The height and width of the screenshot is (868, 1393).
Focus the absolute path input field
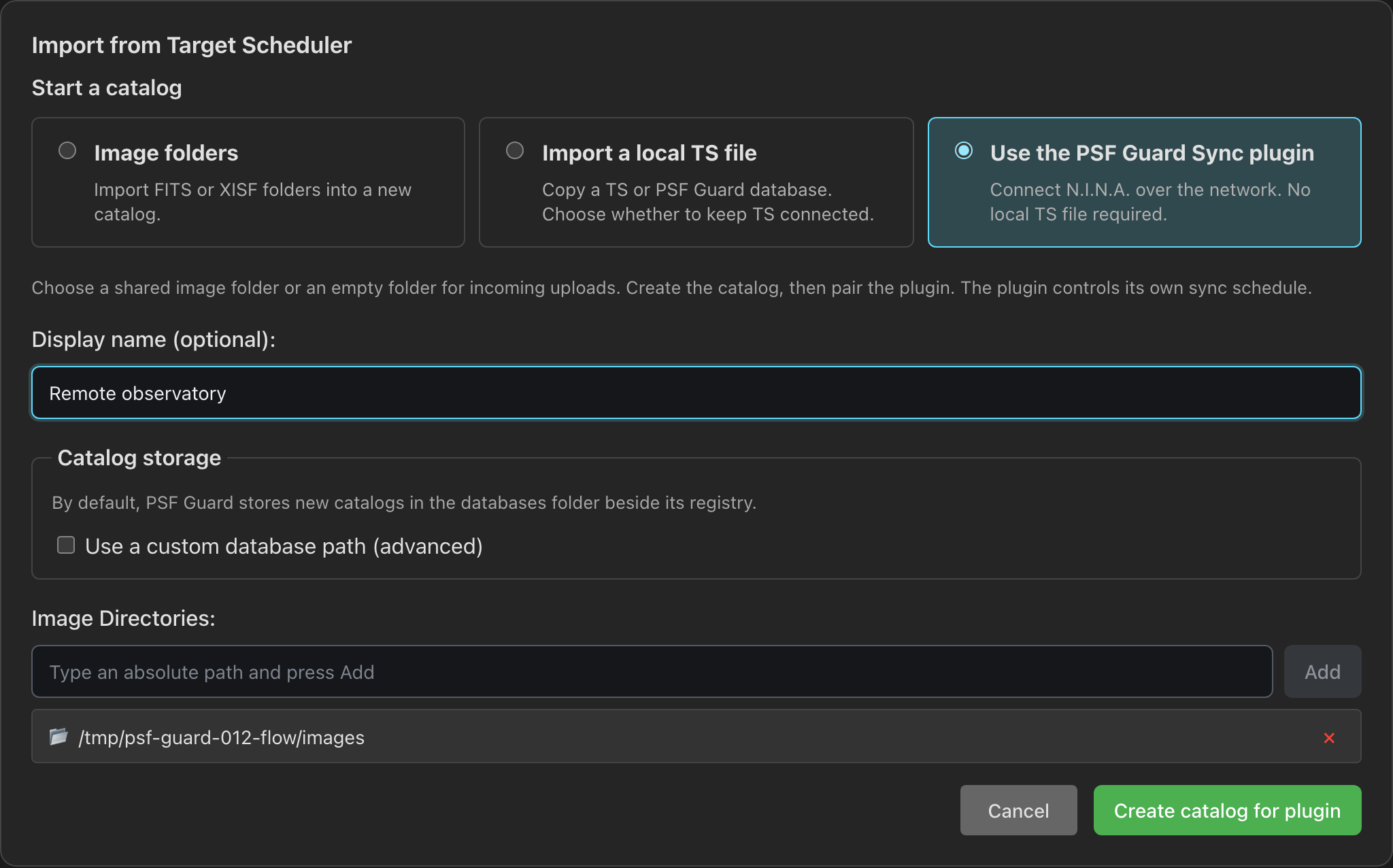click(x=652, y=671)
